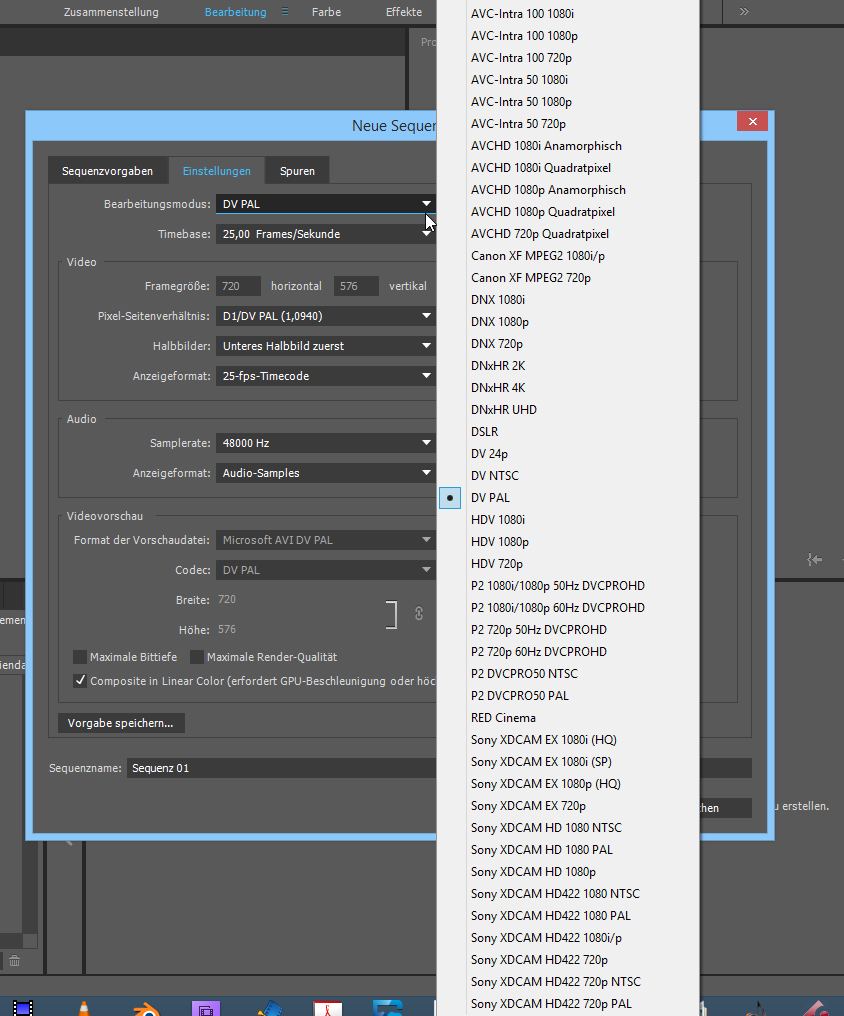Click the trash bin icon in the project panel
The height and width of the screenshot is (1016, 844).
[14, 961]
